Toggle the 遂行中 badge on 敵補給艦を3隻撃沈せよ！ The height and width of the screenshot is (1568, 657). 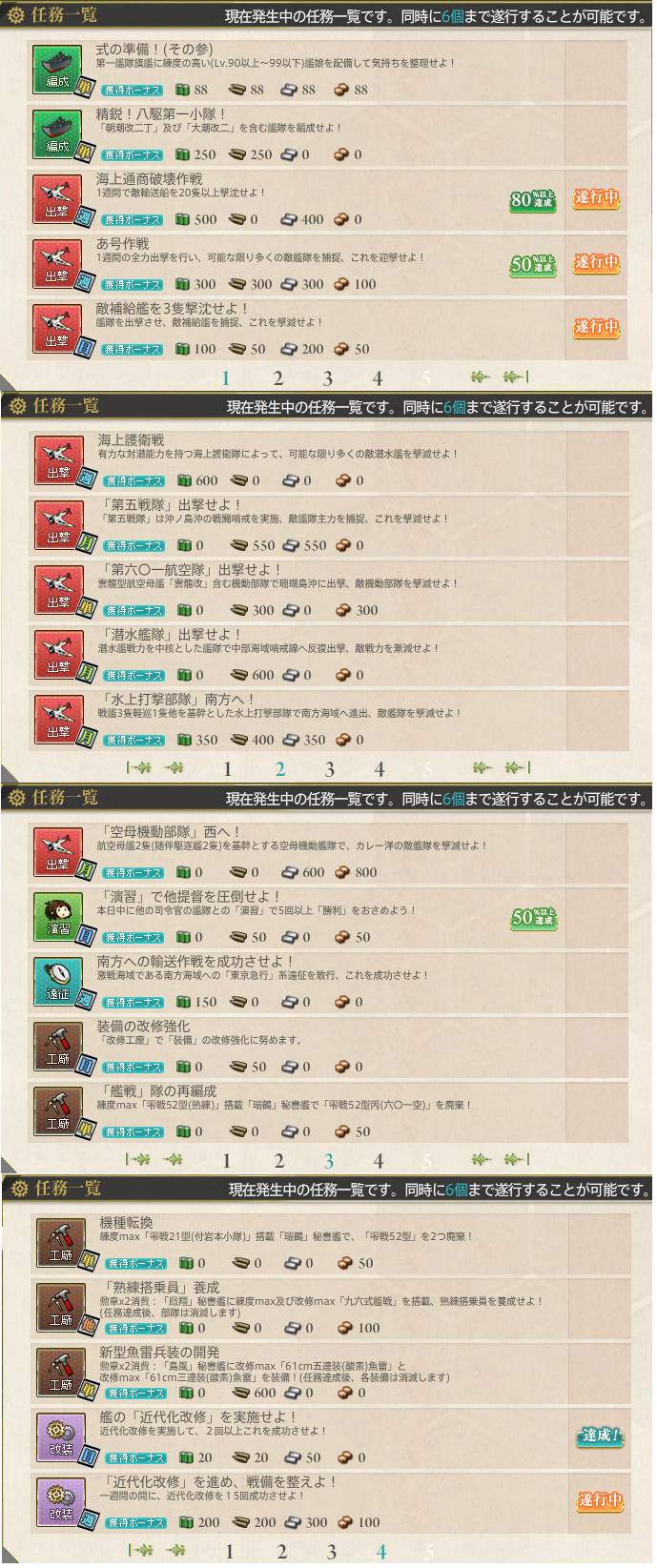pyautogui.click(x=596, y=328)
